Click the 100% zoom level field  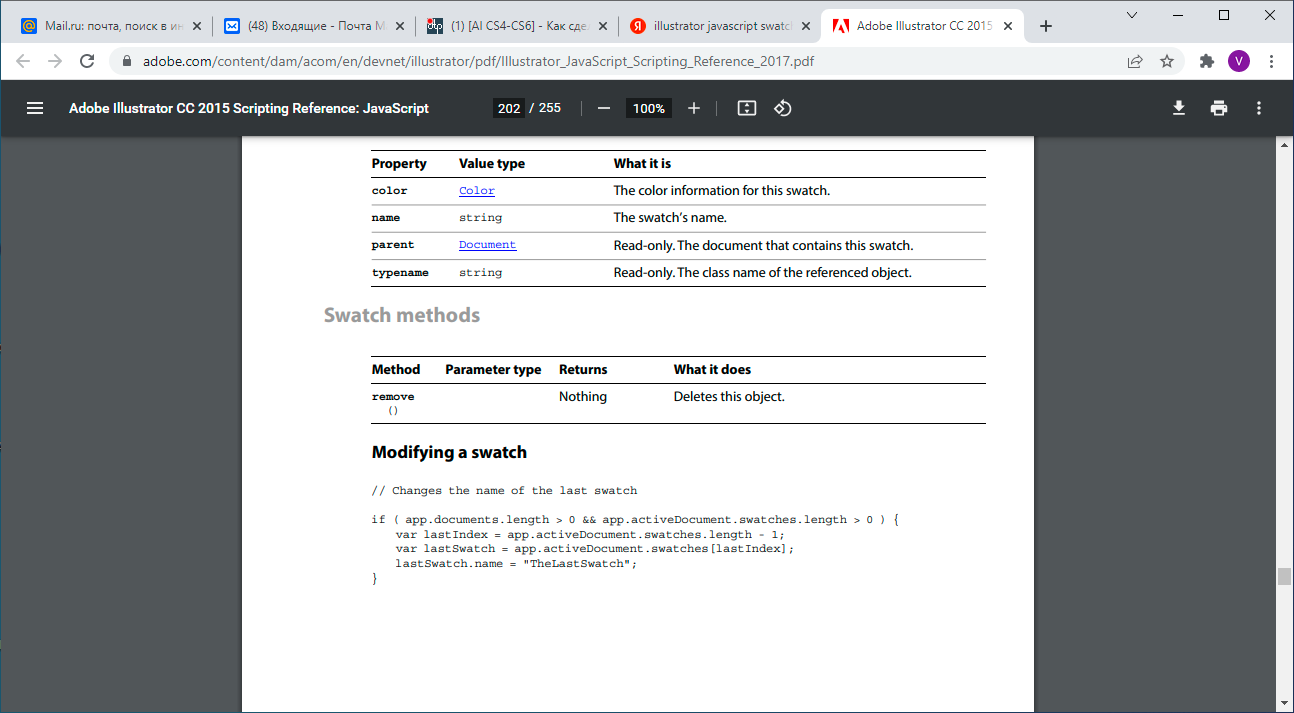coord(649,108)
